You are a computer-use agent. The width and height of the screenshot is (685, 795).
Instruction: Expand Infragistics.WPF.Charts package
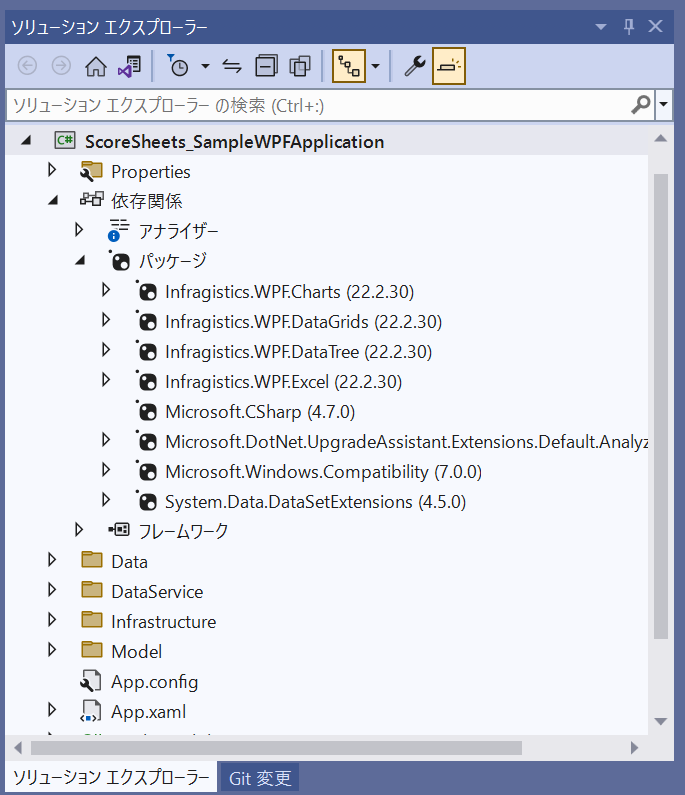click(x=106, y=290)
